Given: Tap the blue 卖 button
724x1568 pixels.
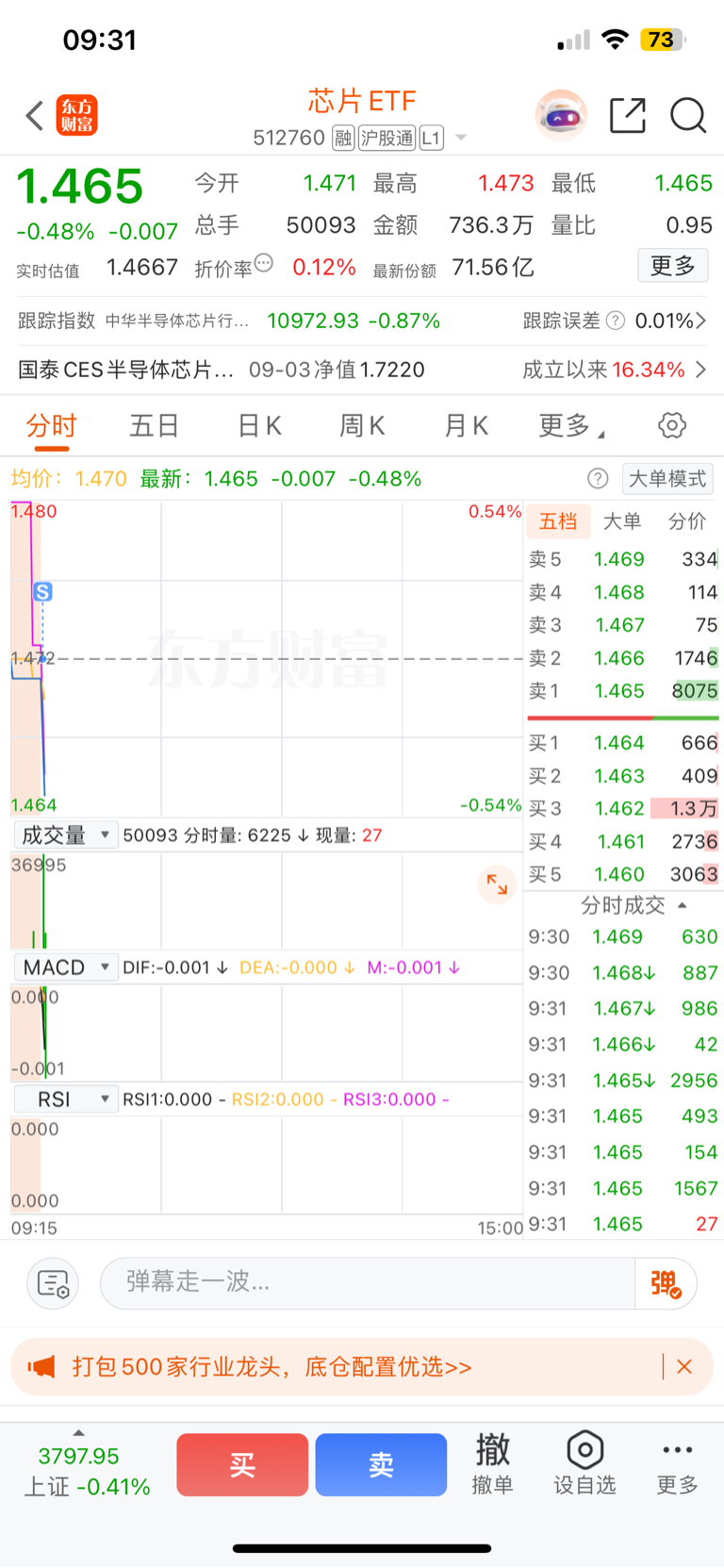Looking at the screenshot, I should coord(381,1464).
